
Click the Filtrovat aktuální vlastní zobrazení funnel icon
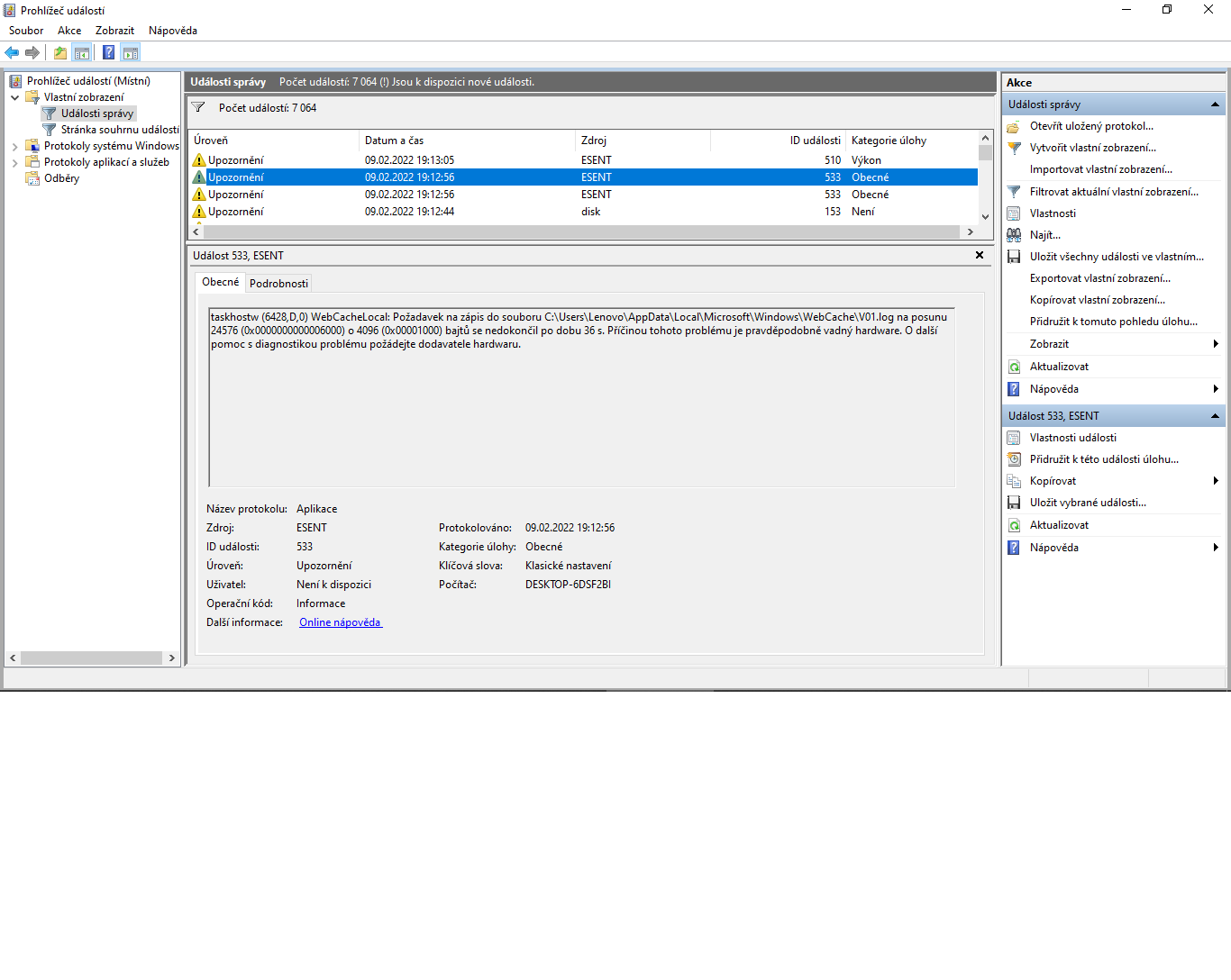point(1014,192)
